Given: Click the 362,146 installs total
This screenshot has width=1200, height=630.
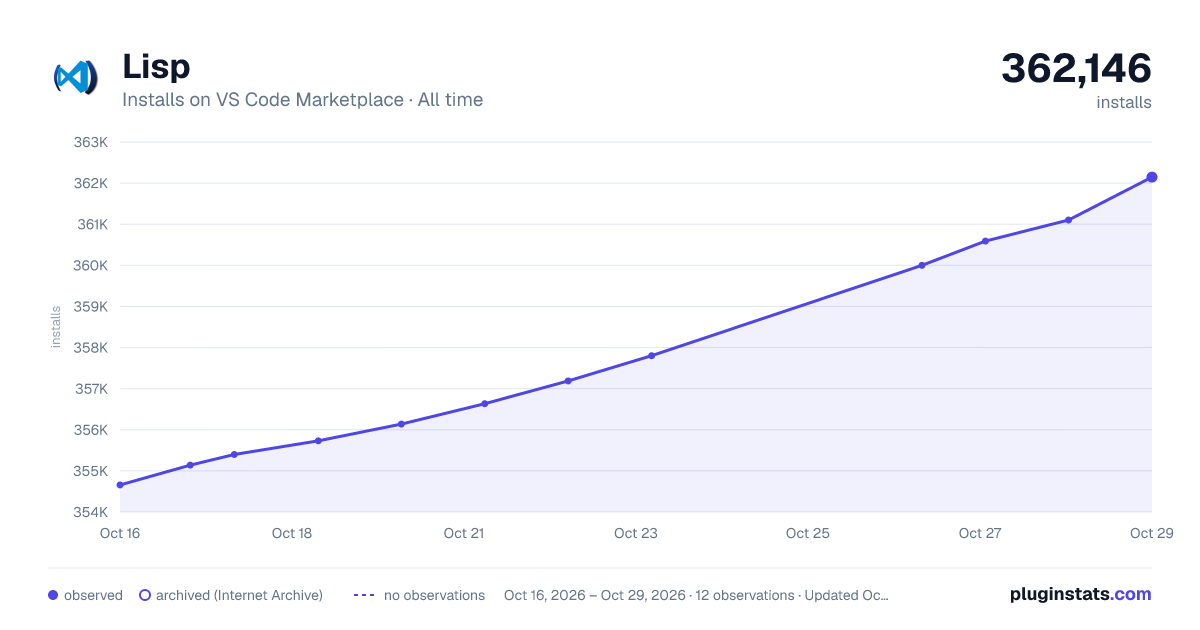Looking at the screenshot, I should click(x=1076, y=69).
